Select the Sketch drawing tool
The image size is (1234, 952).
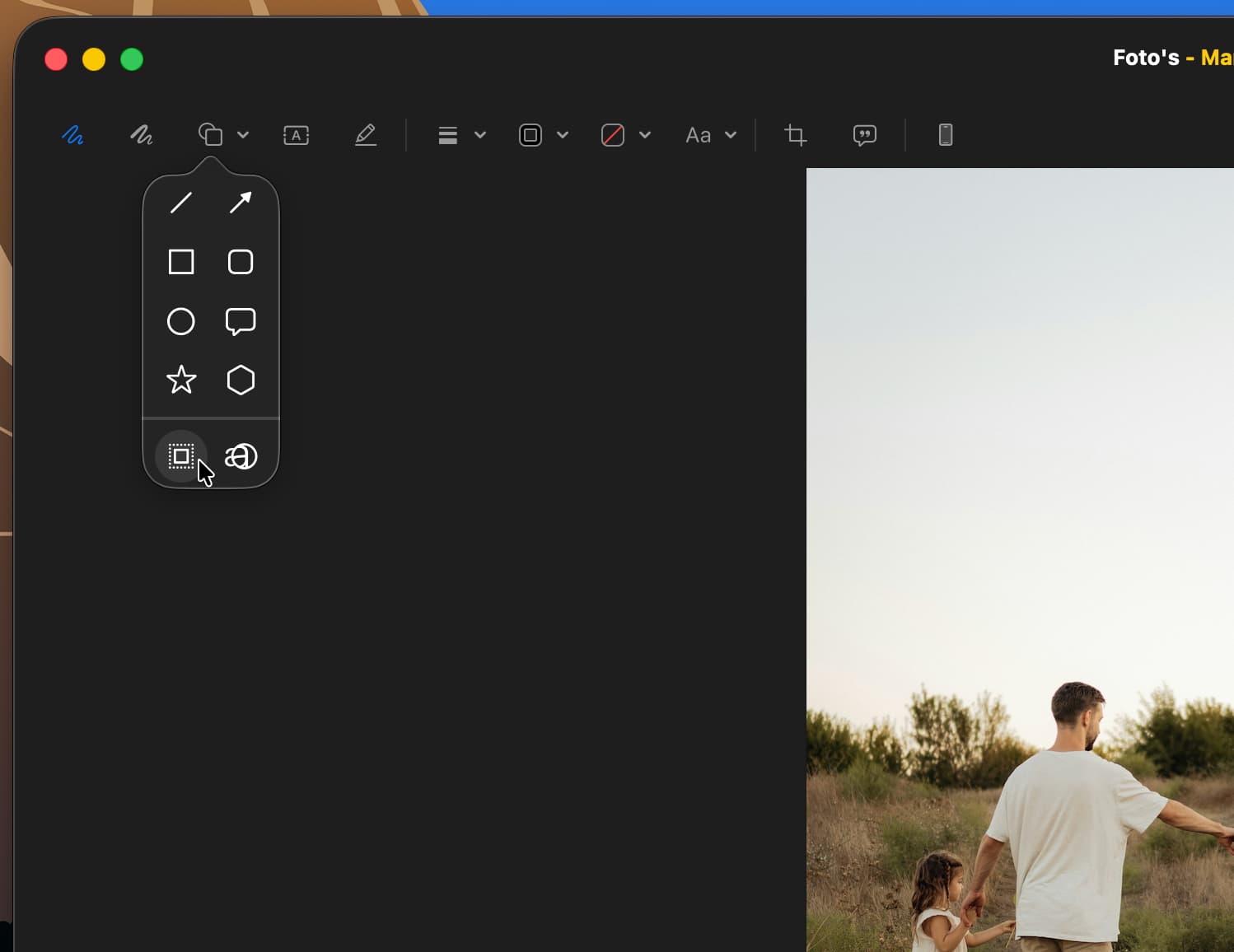[x=73, y=135]
